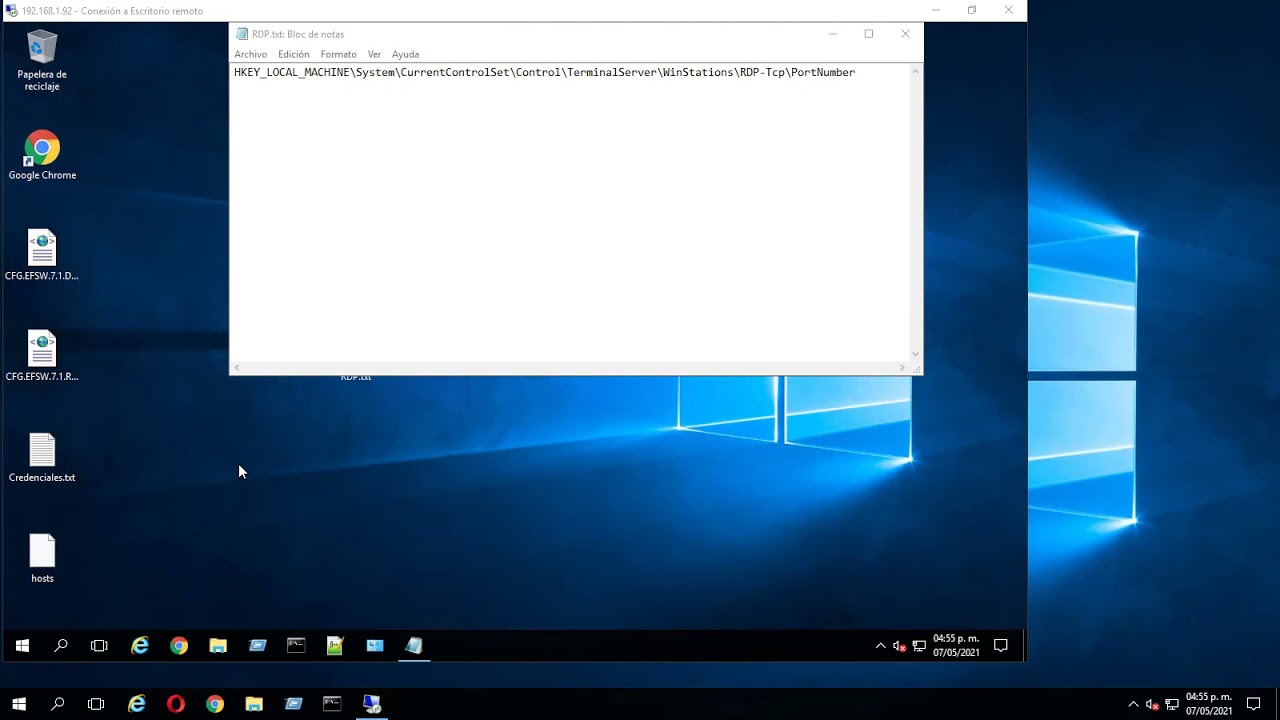Open Google Chrome desktop shortcut
The height and width of the screenshot is (720, 1280).
tap(42, 156)
